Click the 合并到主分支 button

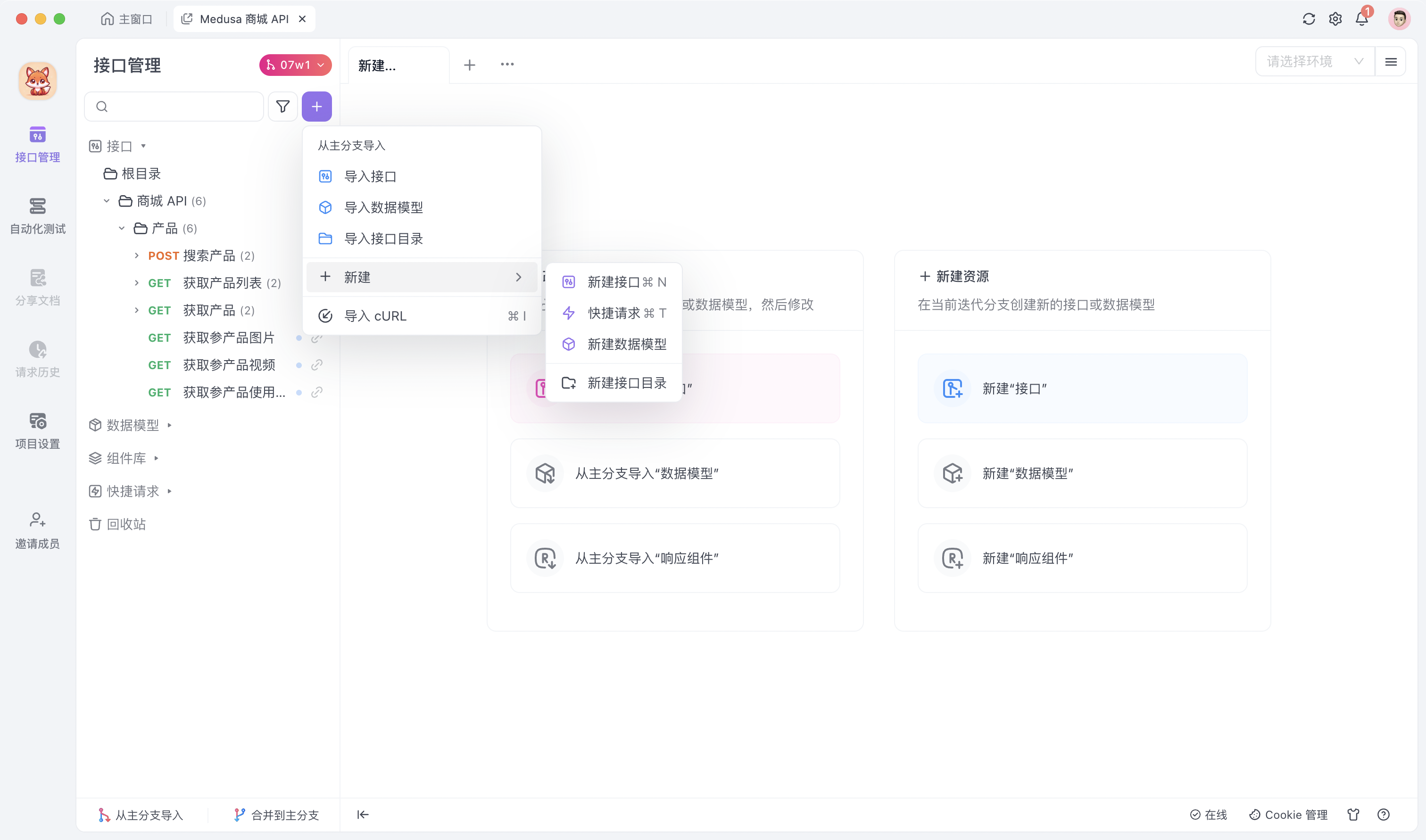click(x=276, y=815)
